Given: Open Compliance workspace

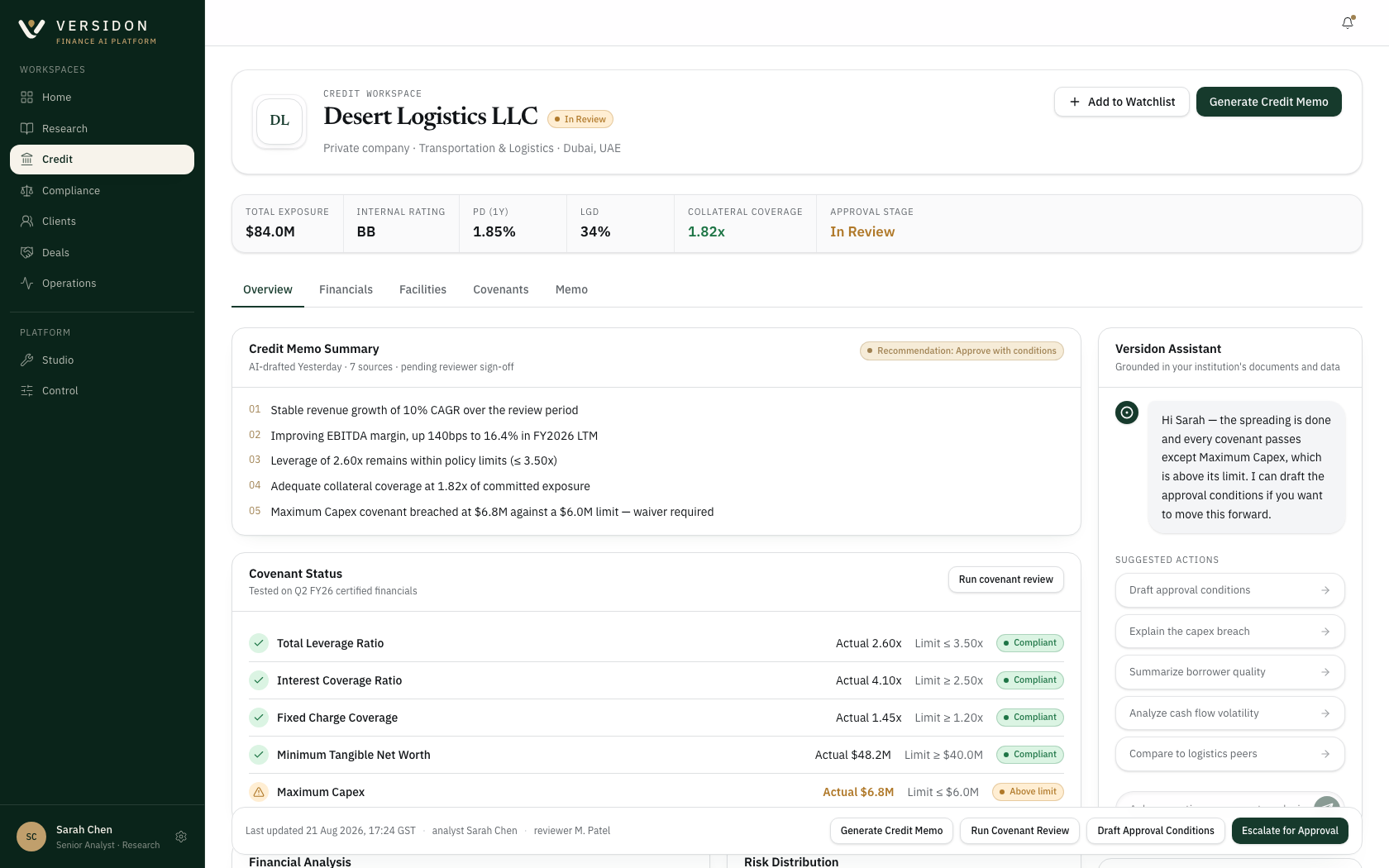Looking at the screenshot, I should coord(102,191).
